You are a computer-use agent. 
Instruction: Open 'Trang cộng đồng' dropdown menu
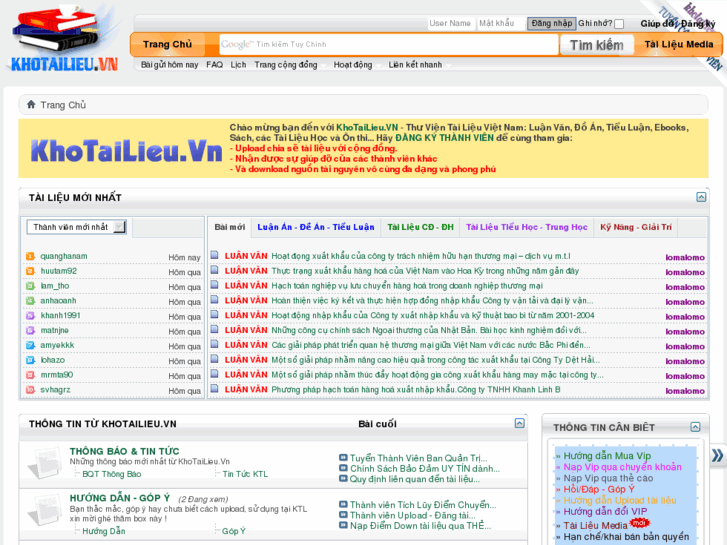point(289,65)
